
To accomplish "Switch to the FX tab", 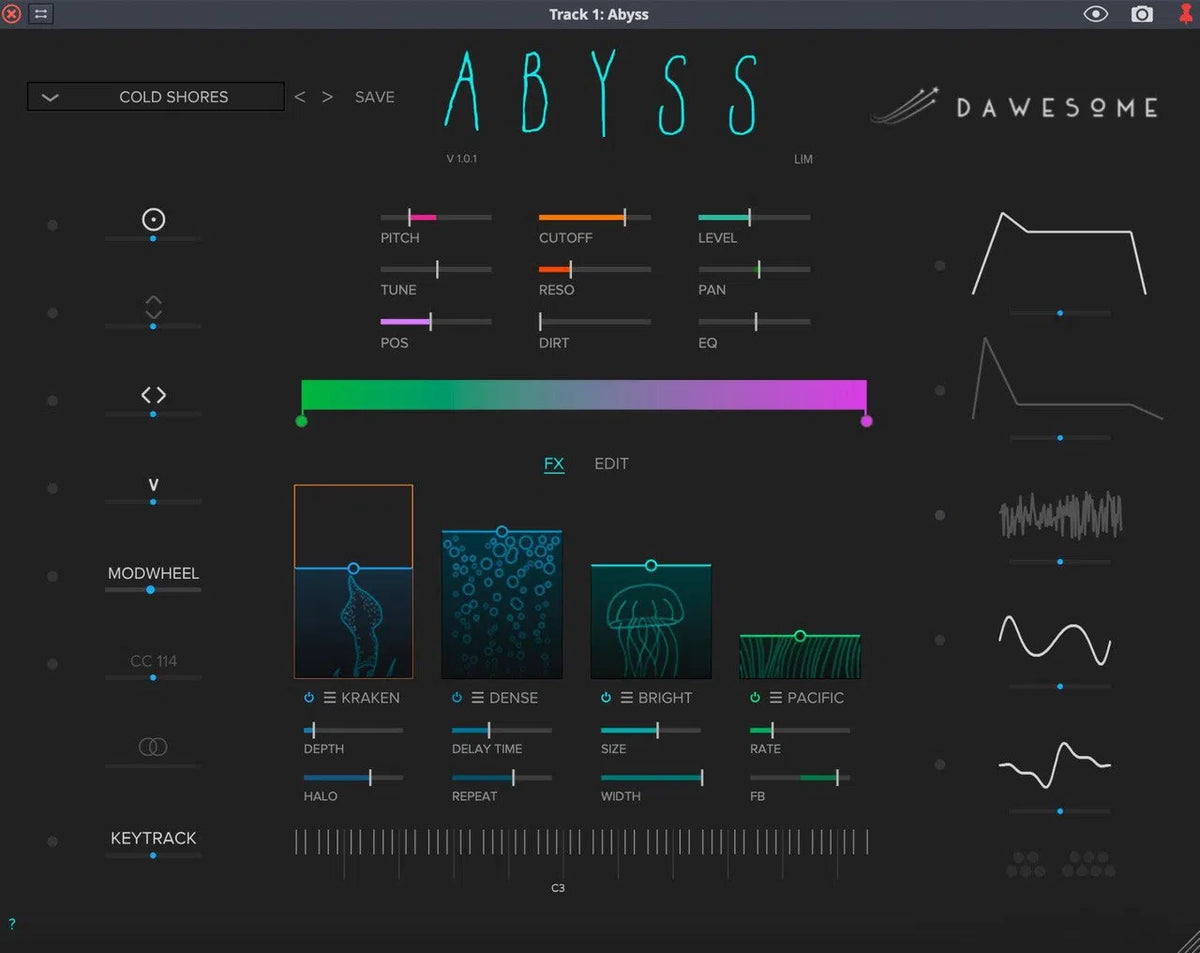I will 554,464.
